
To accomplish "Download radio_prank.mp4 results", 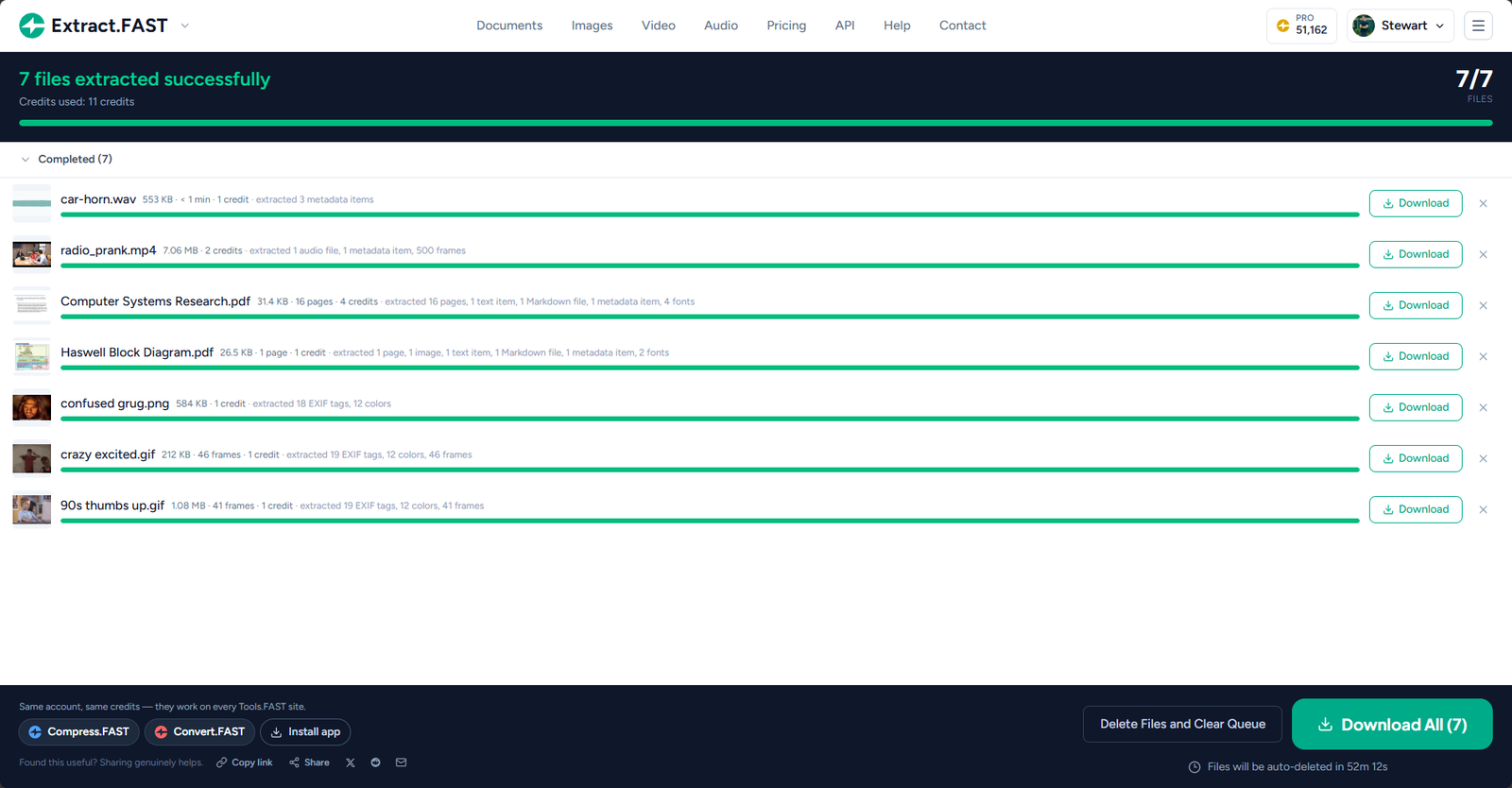I will [1416, 254].
